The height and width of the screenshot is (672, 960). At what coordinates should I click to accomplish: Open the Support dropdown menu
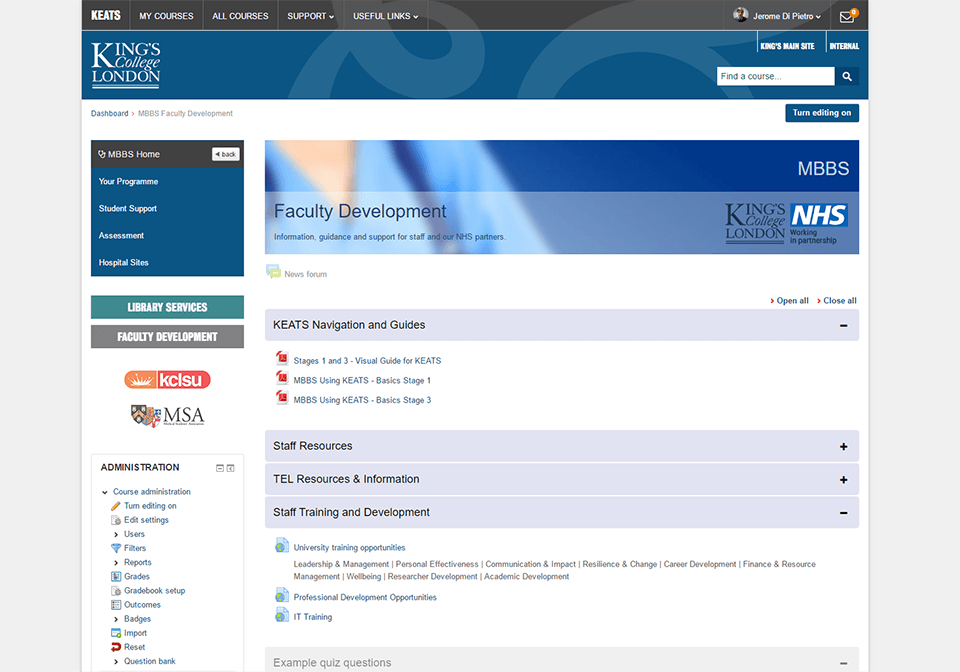pyautogui.click(x=310, y=16)
